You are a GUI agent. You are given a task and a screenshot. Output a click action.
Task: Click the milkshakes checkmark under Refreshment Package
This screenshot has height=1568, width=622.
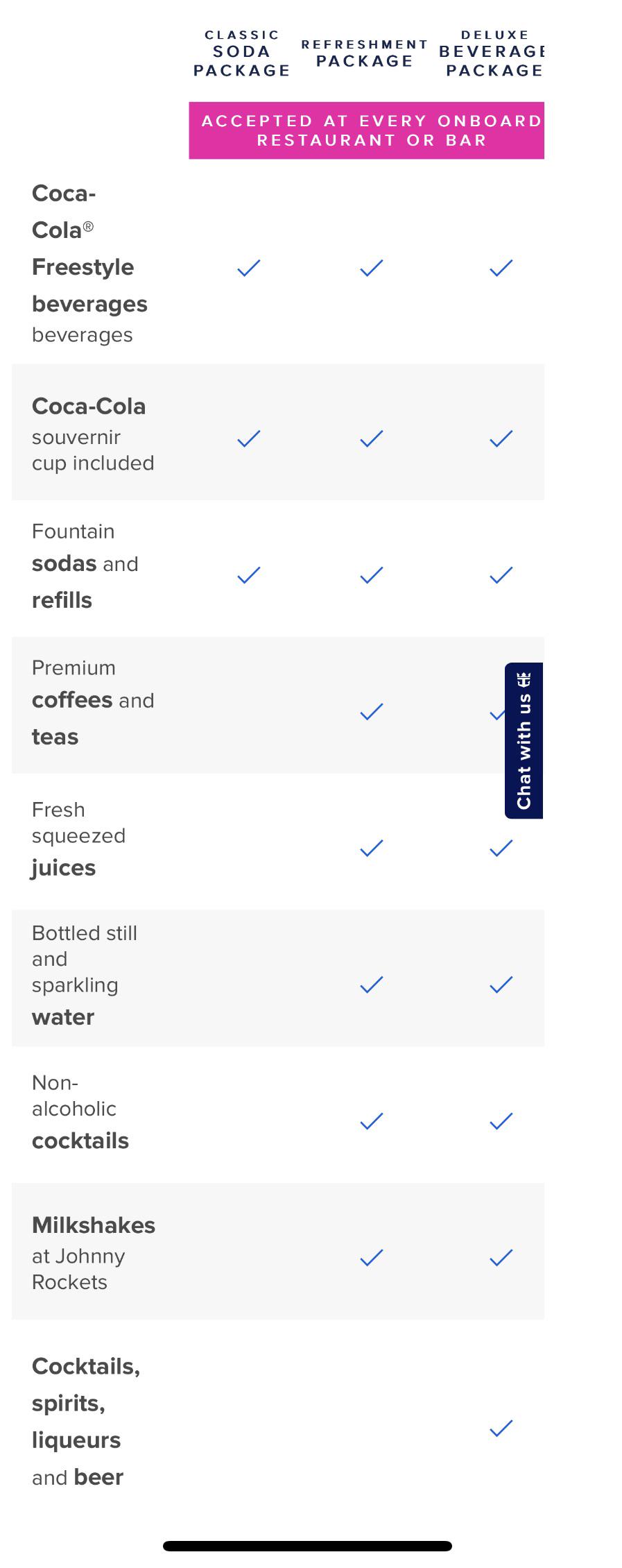point(372,1256)
